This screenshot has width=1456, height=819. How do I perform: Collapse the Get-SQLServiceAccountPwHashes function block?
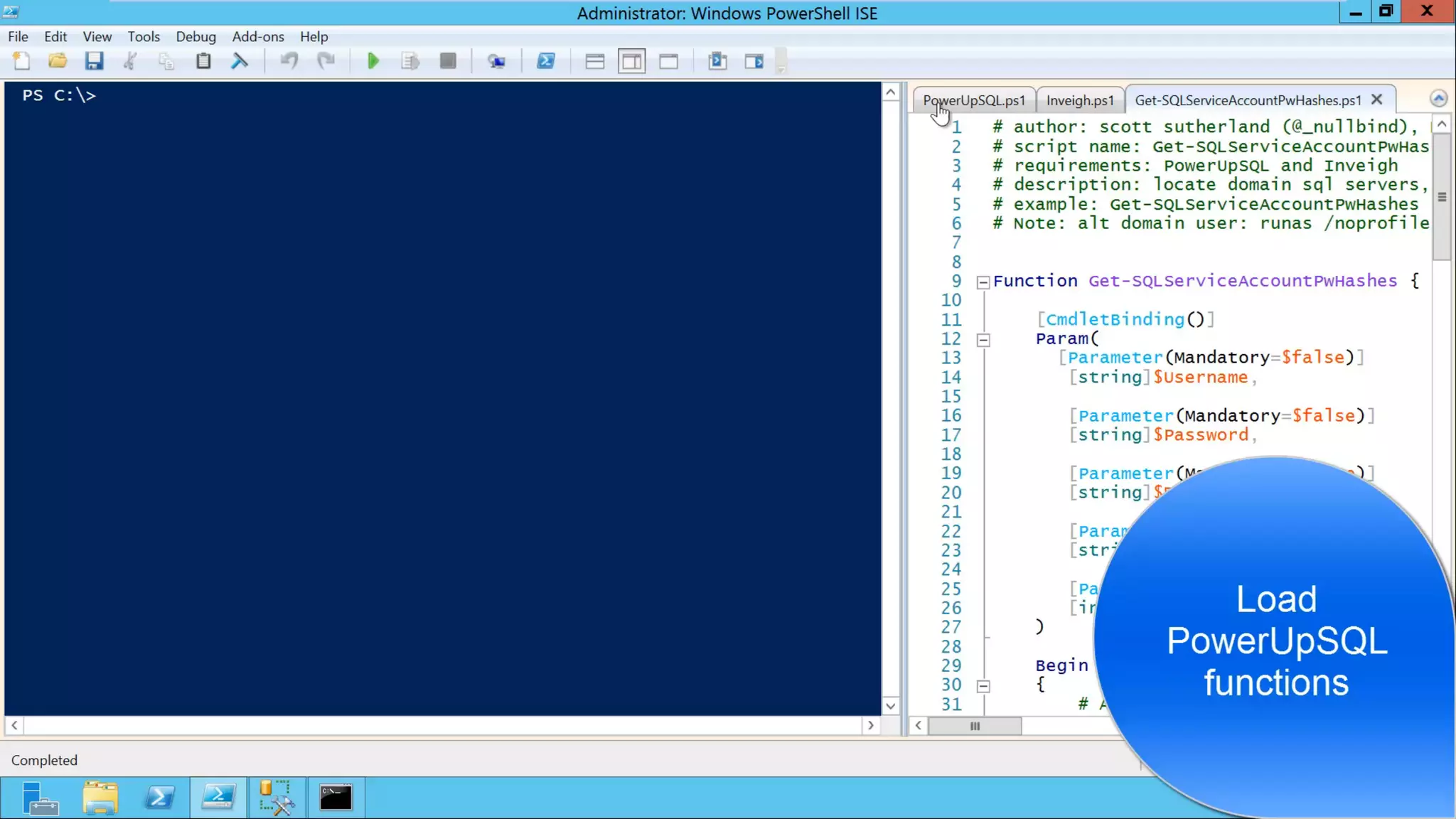(x=983, y=282)
